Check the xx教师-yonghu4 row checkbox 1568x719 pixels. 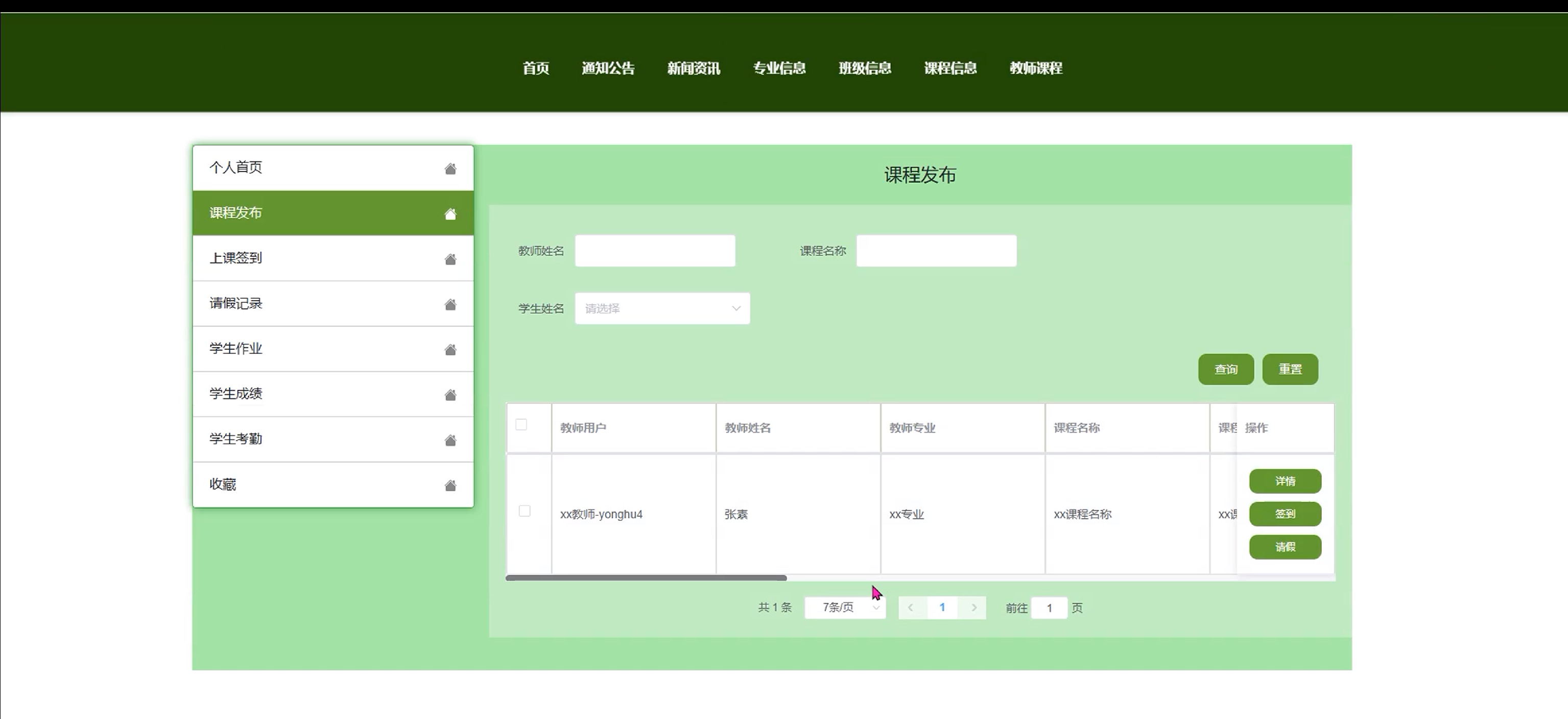(x=524, y=511)
